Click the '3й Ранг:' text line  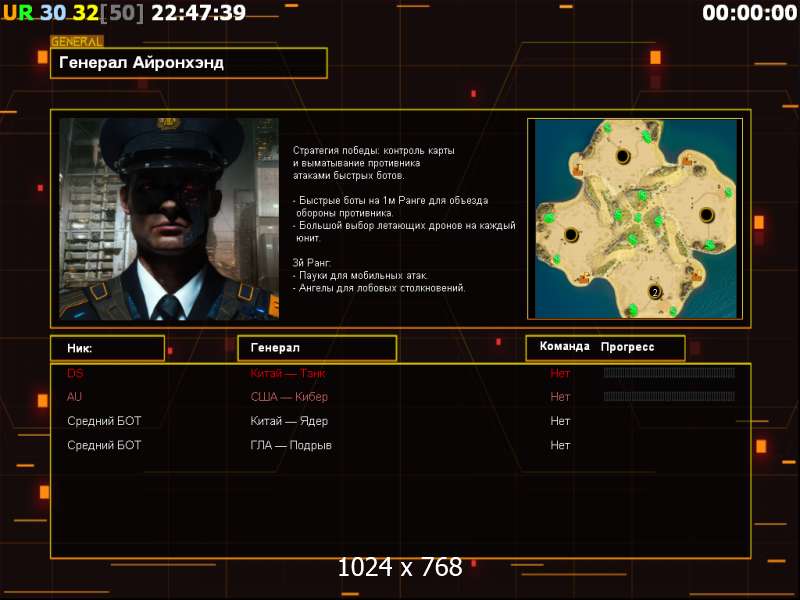(x=312, y=263)
